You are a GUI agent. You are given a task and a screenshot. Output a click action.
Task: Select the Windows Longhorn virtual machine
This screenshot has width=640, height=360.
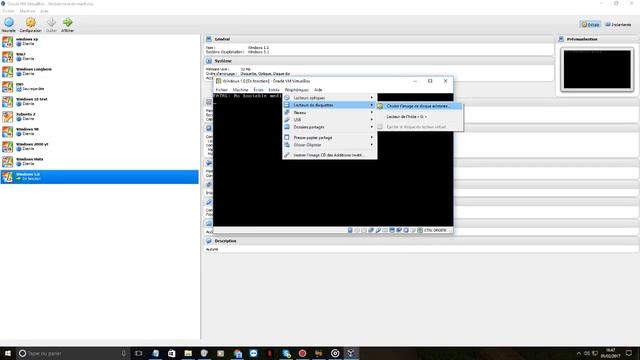pyautogui.click(x=100, y=72)
